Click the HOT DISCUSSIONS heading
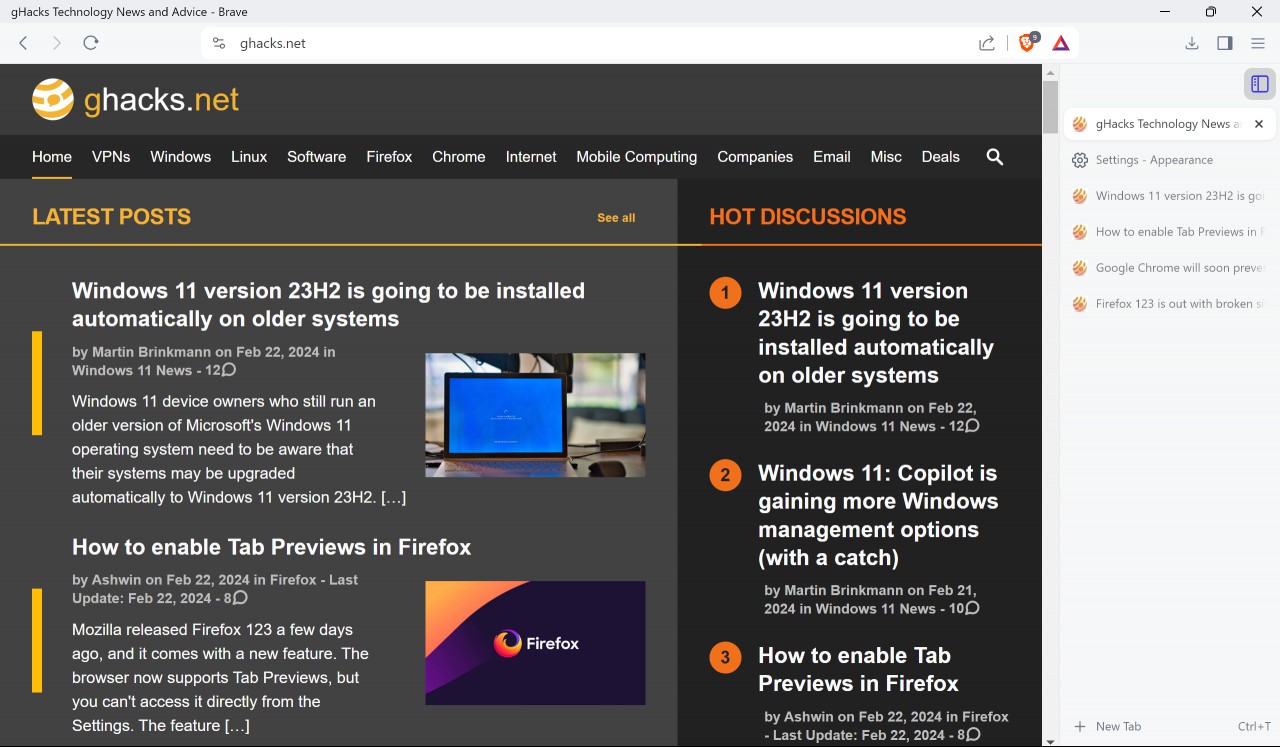 click(808, 217)
